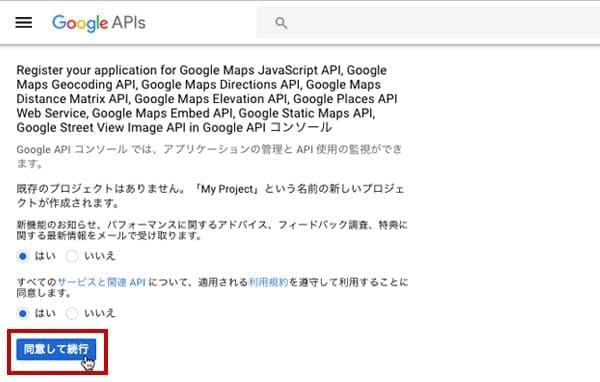Open the hamburger navigation menu

23,23
